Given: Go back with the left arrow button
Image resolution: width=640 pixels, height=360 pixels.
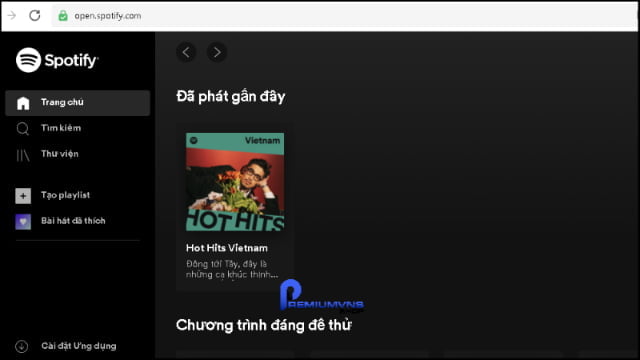Looking at the screenshot, I should [x=186, y=52].
